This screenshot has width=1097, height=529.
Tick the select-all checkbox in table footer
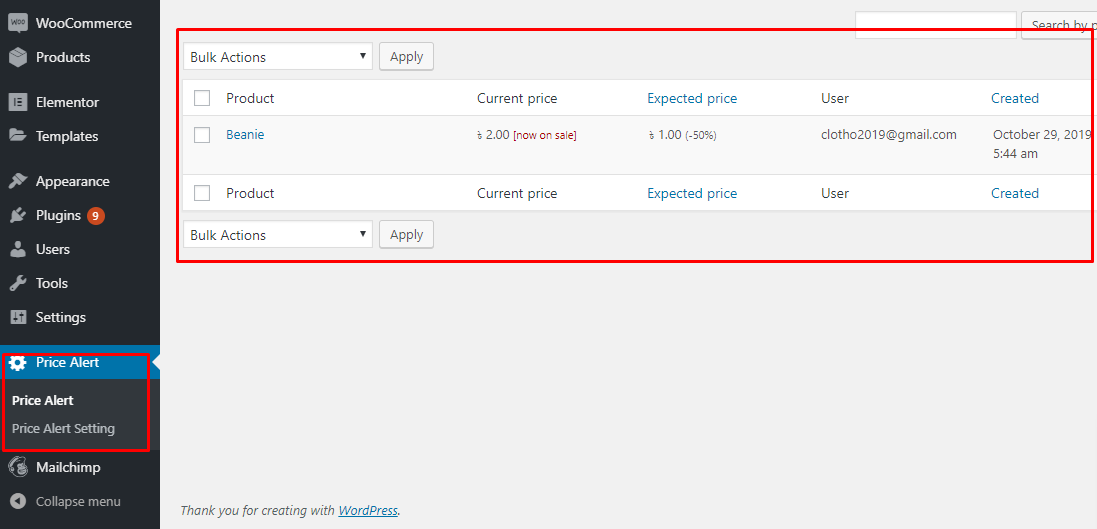pos(202,193)
